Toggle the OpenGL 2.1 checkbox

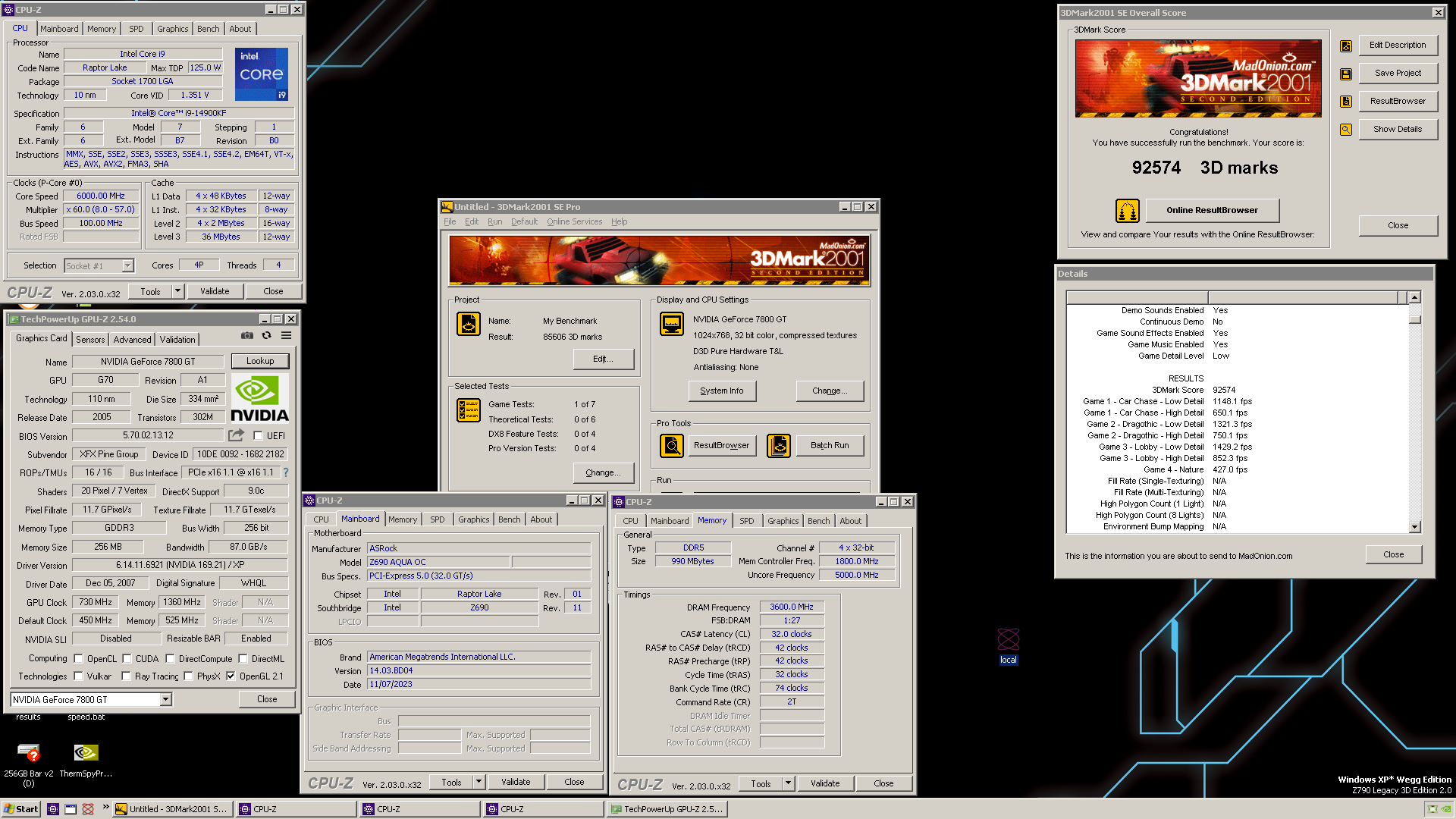pos(231,676)
